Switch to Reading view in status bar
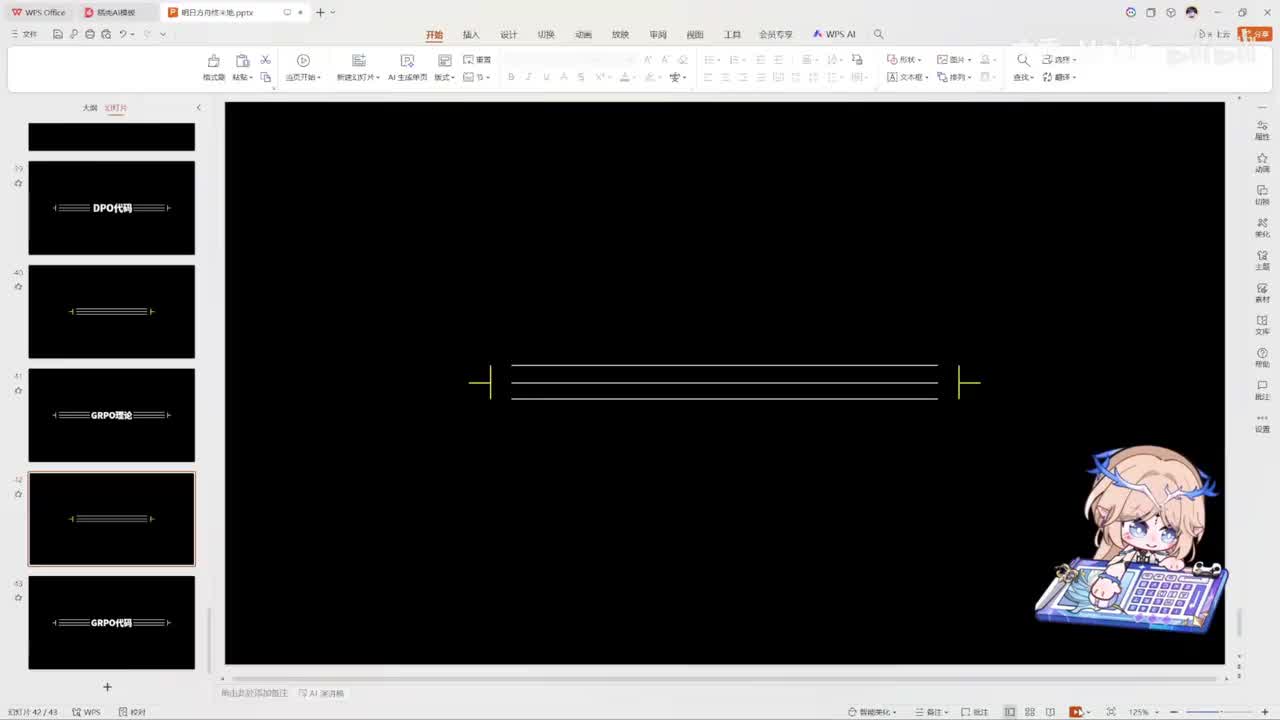The width and height of the screenshot is (1280, 720). [1050, 712]
